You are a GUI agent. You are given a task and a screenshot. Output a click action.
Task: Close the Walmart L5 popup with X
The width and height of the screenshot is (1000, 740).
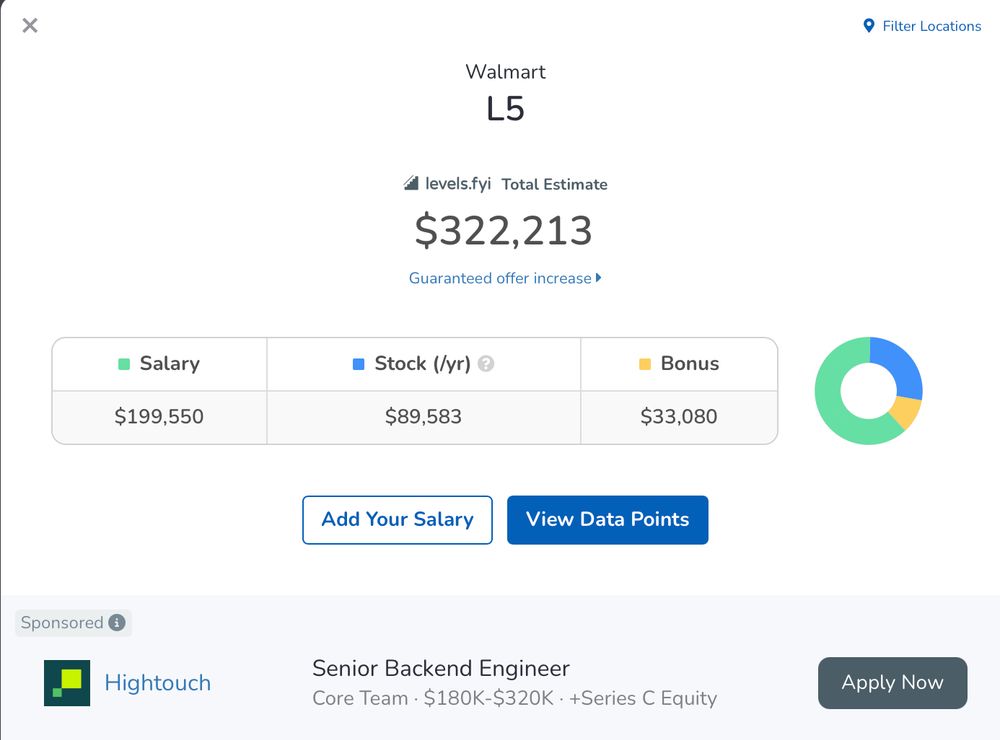pos(29,26)
